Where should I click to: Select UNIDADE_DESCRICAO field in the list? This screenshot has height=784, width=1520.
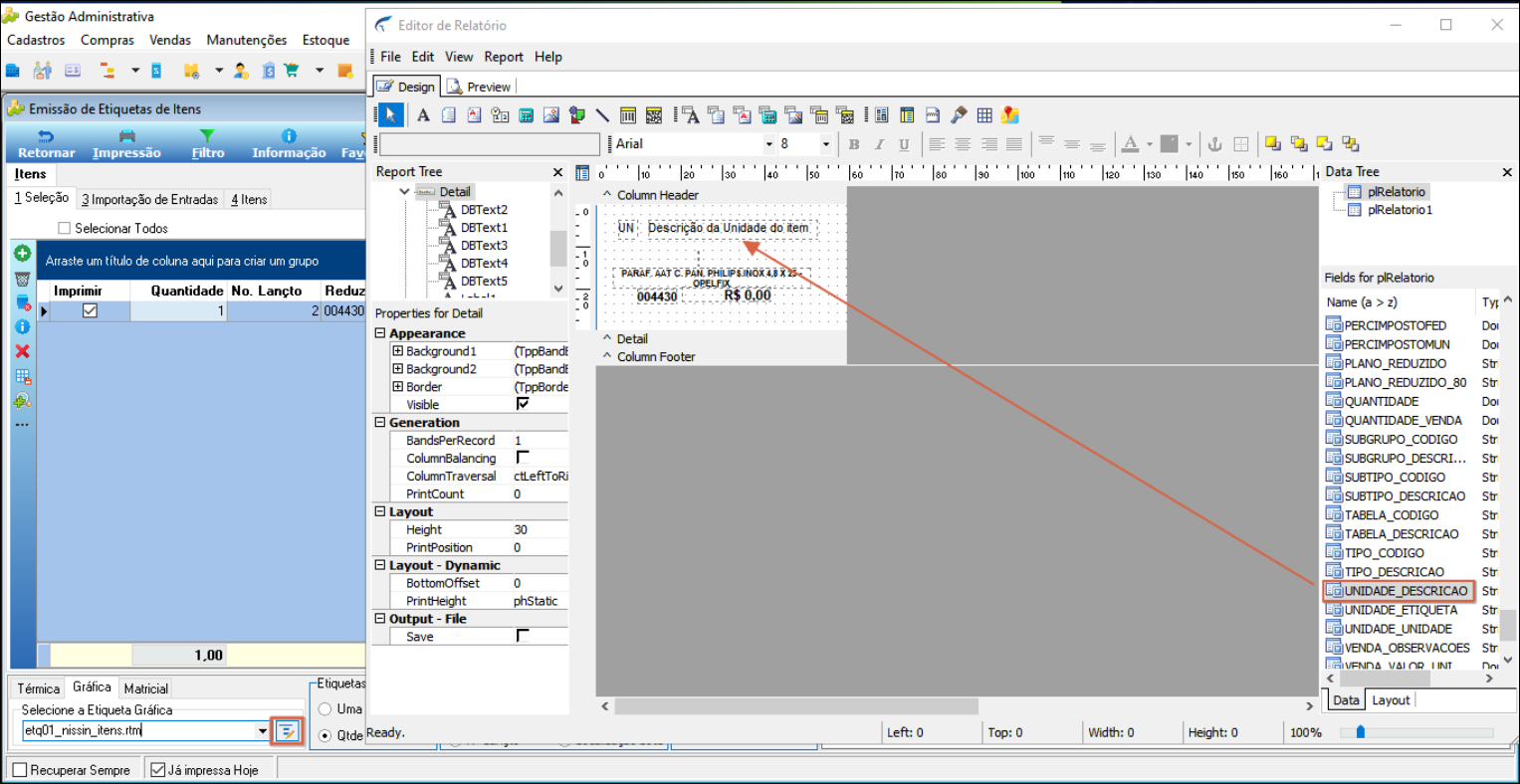pyautogui.click(x=1398, y=591)
